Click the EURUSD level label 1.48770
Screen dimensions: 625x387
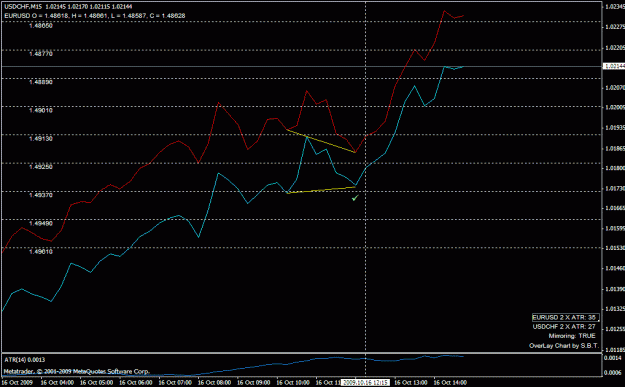41,54
